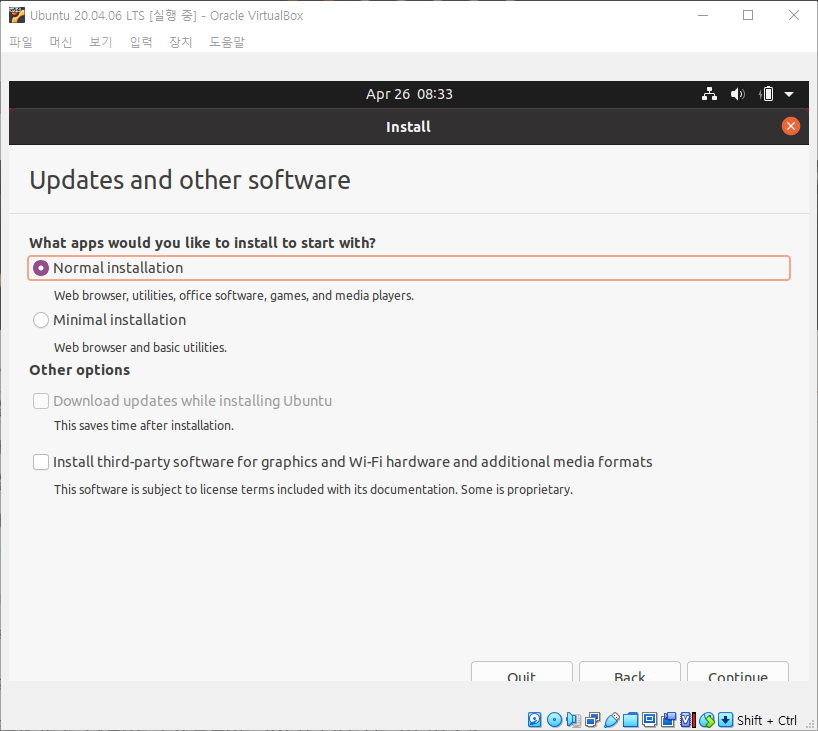Click the Apr 26 08:33 clock
Image resolution: width=818 pixels, height=731 pixels.
click(409, 94)
